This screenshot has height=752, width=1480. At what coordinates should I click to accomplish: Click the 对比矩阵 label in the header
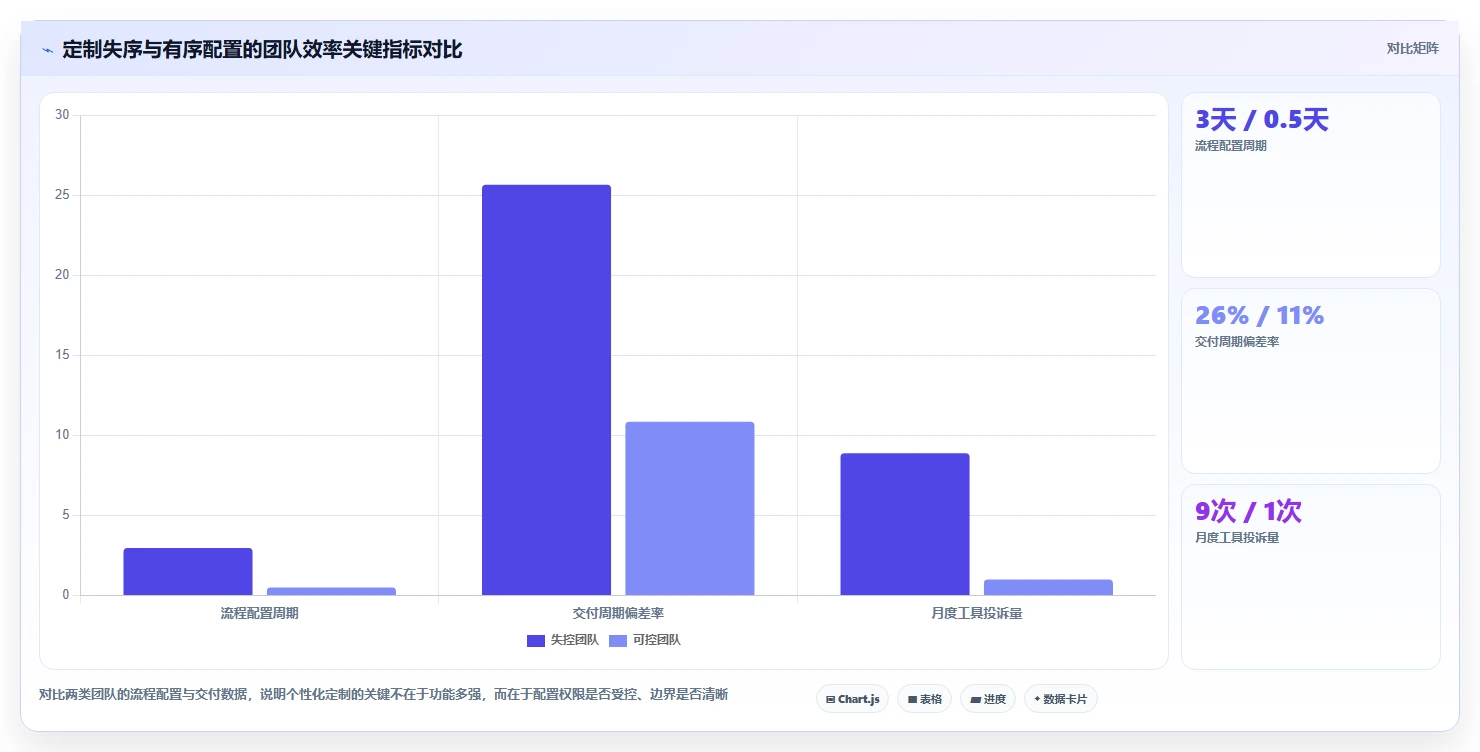click(x=1412, y=48)
